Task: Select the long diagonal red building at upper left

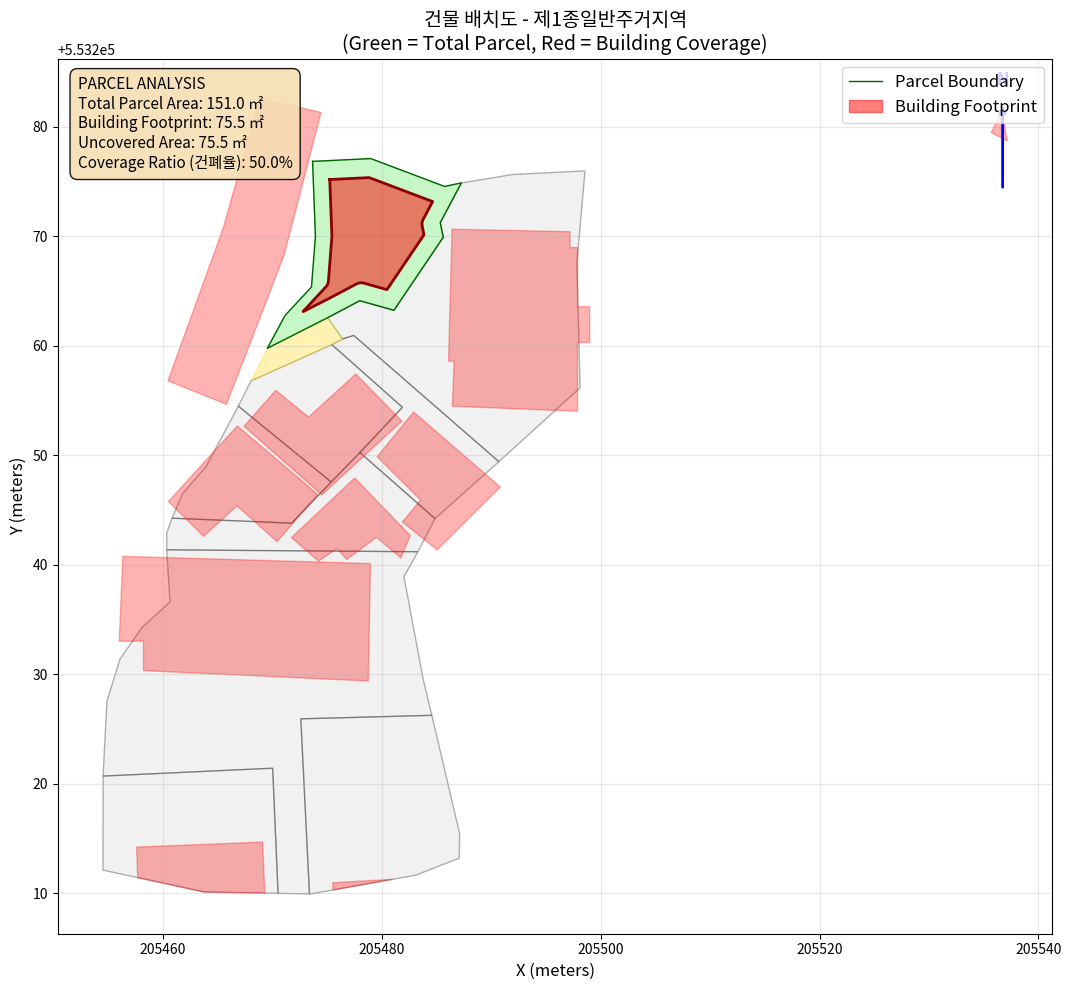Action: point(245,255)
